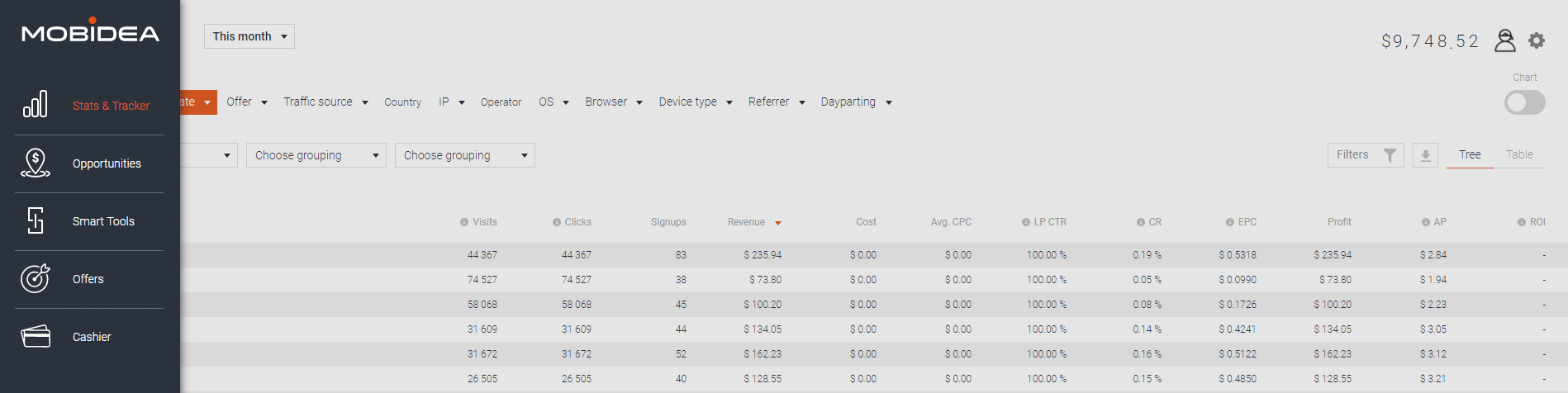Select the Country filter option
Image resolution: width=1568 pixels, height=393 pixels.
[x=402, y=102]
